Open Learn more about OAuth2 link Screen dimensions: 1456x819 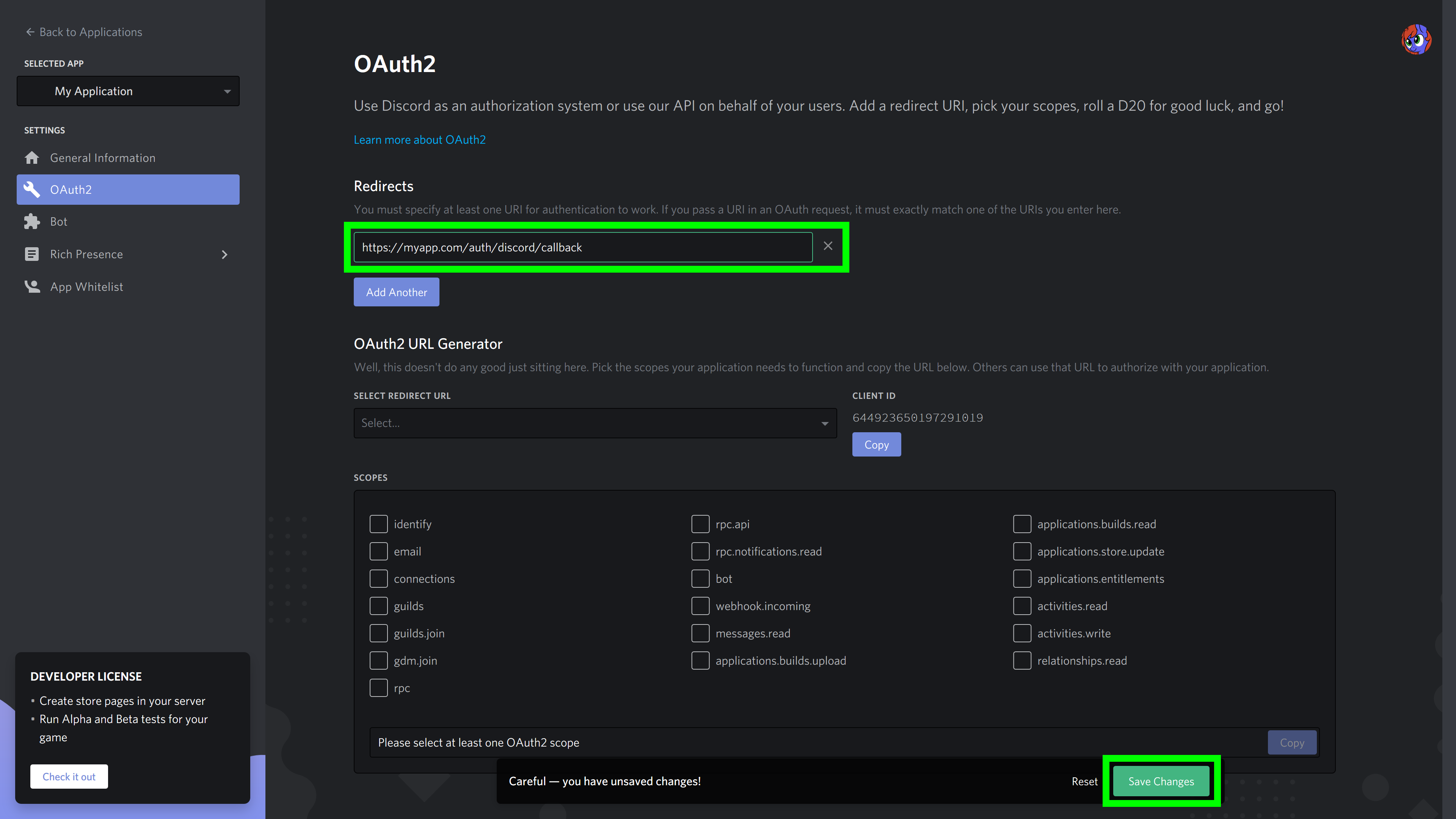tap(419, 140)
